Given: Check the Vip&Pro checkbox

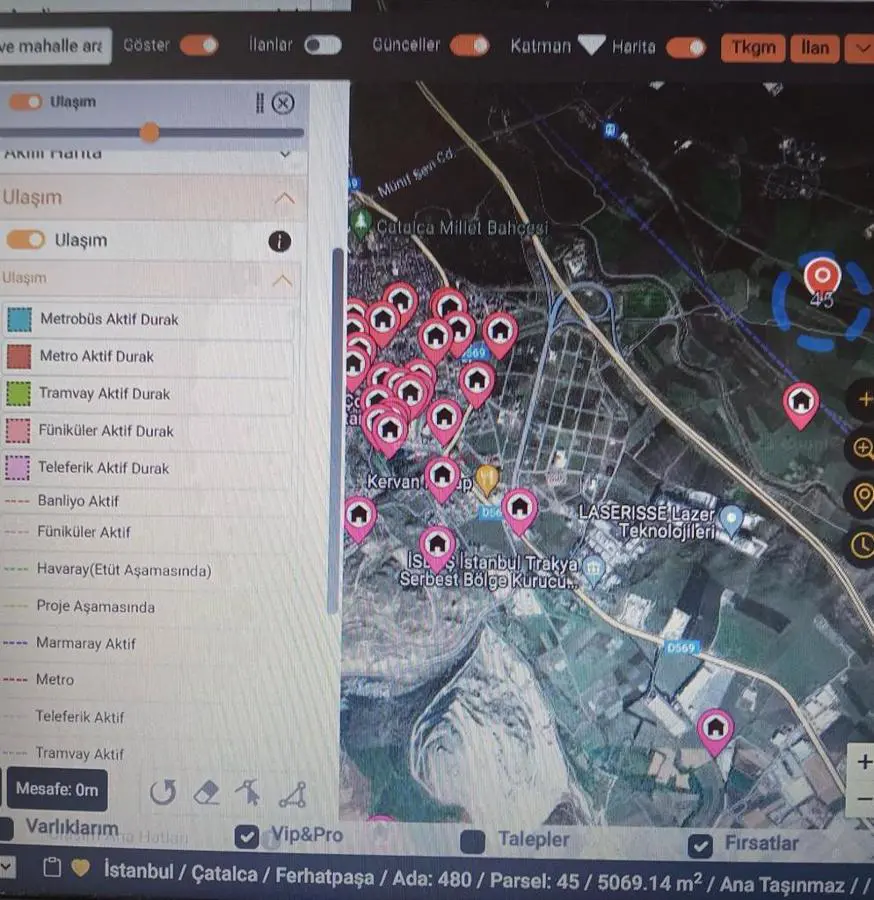Looking at the screenshot, I should [247, 836].
